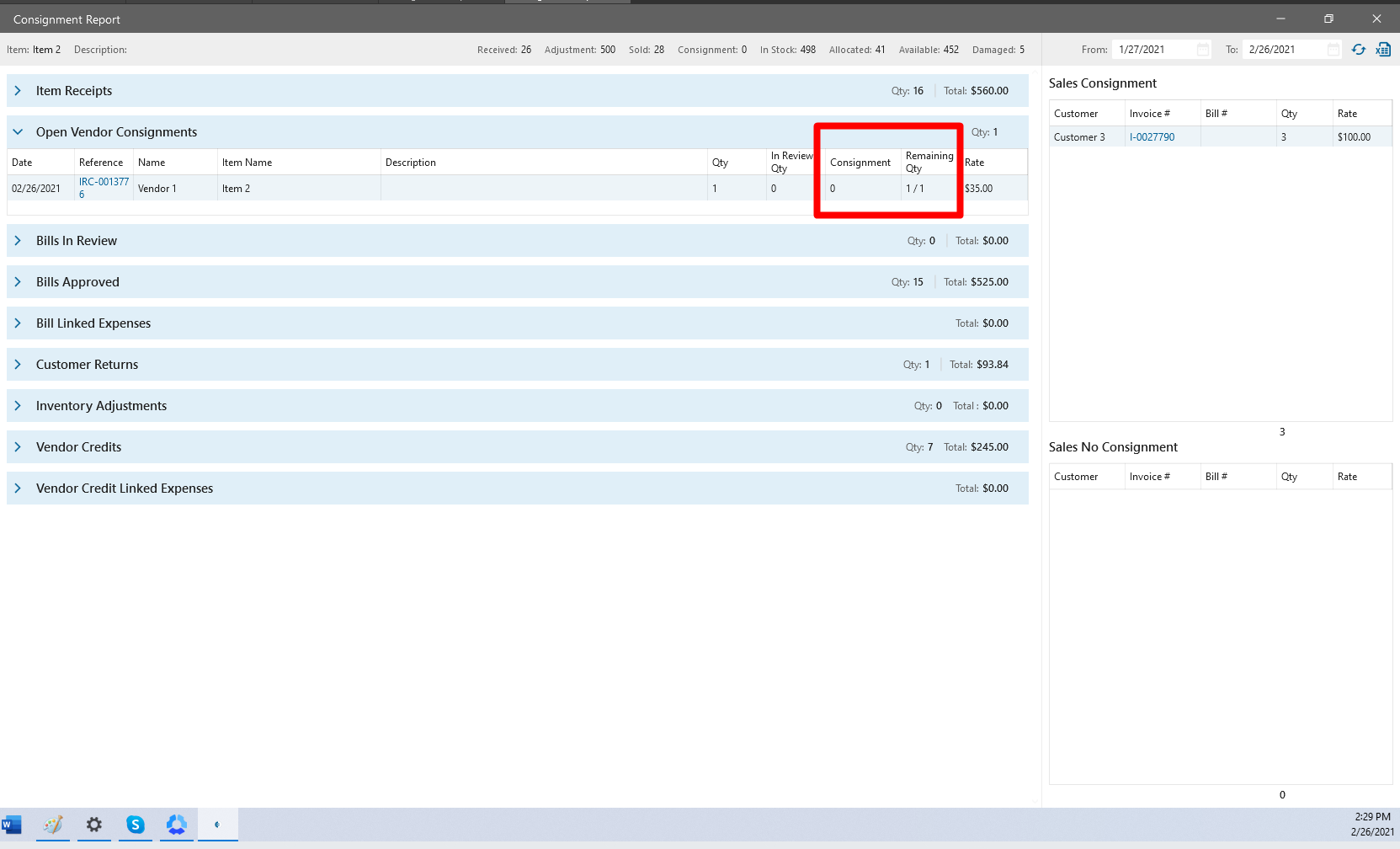The height and width of the screenshot is (849, 1400).
Task: Select the $100.00 rate cell
Action: (x=1362, y=137)
